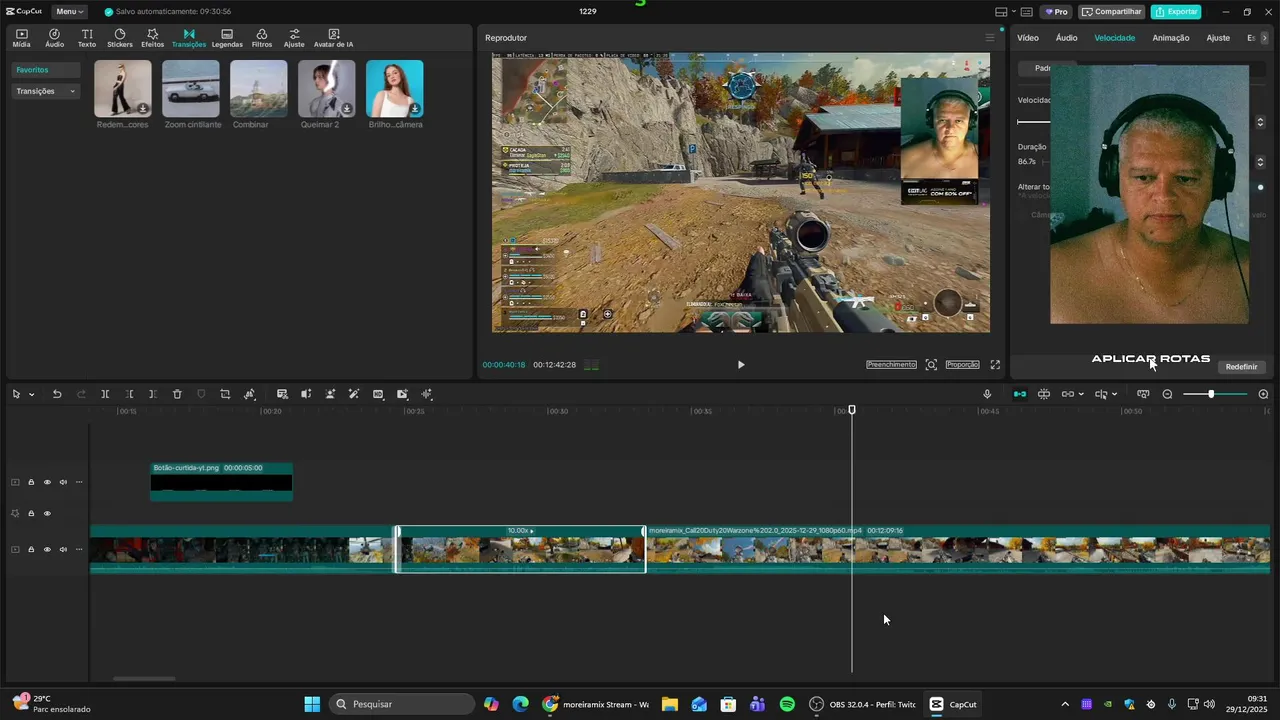Screen dimensions: 1280x720
Task: Switch to the Ajuste inspector tab
Action: tap(1218, 38)
